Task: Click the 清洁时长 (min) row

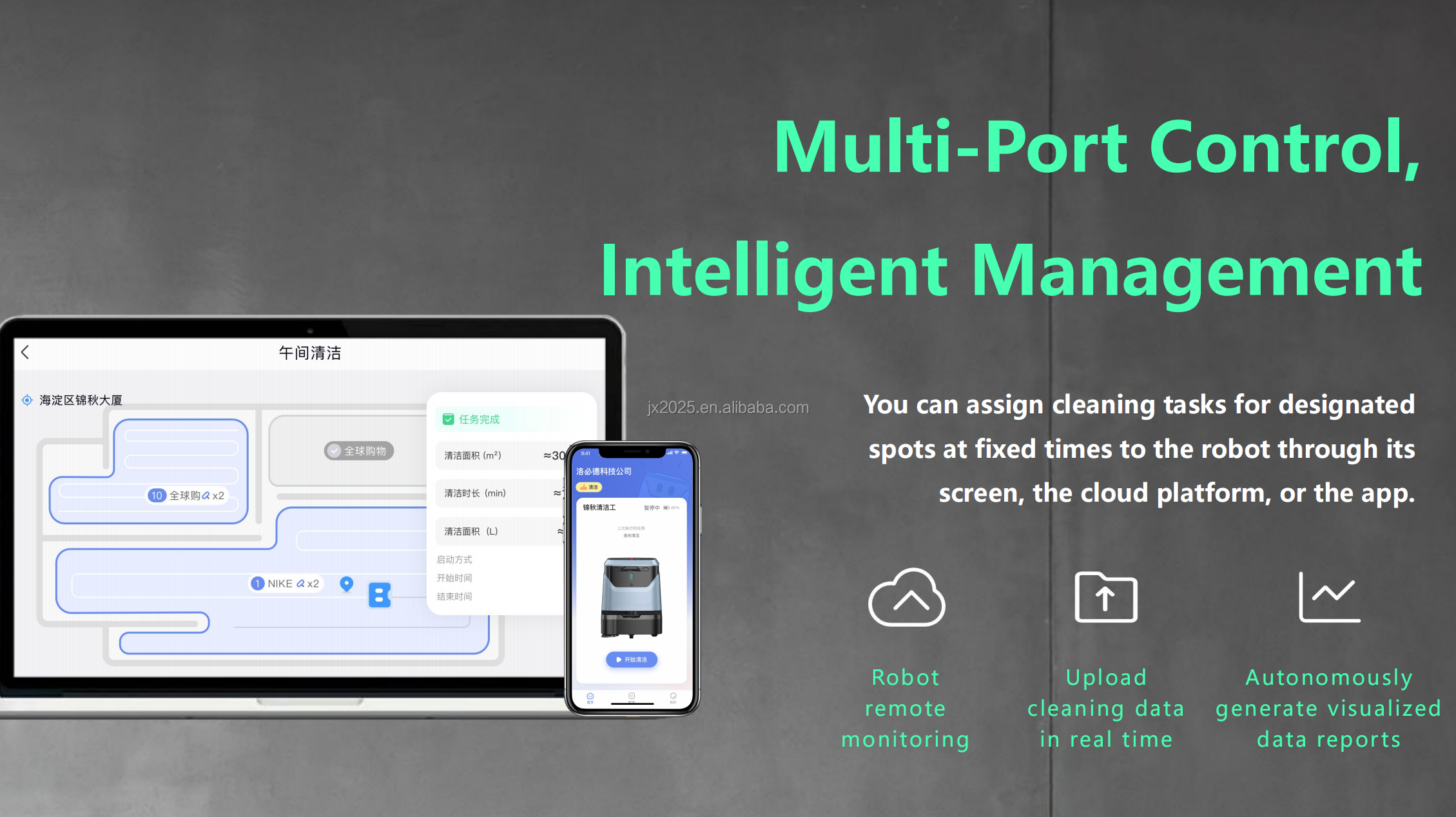Action: coord(501,493)
